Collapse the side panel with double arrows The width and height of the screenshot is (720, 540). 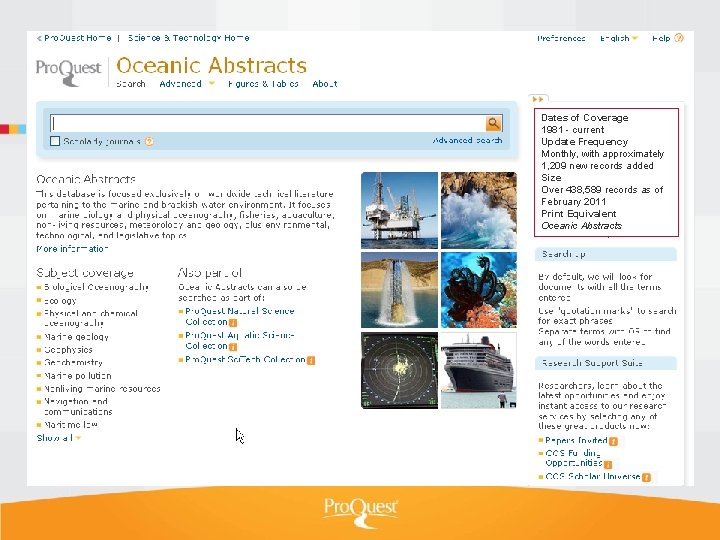tap(538, 99)
